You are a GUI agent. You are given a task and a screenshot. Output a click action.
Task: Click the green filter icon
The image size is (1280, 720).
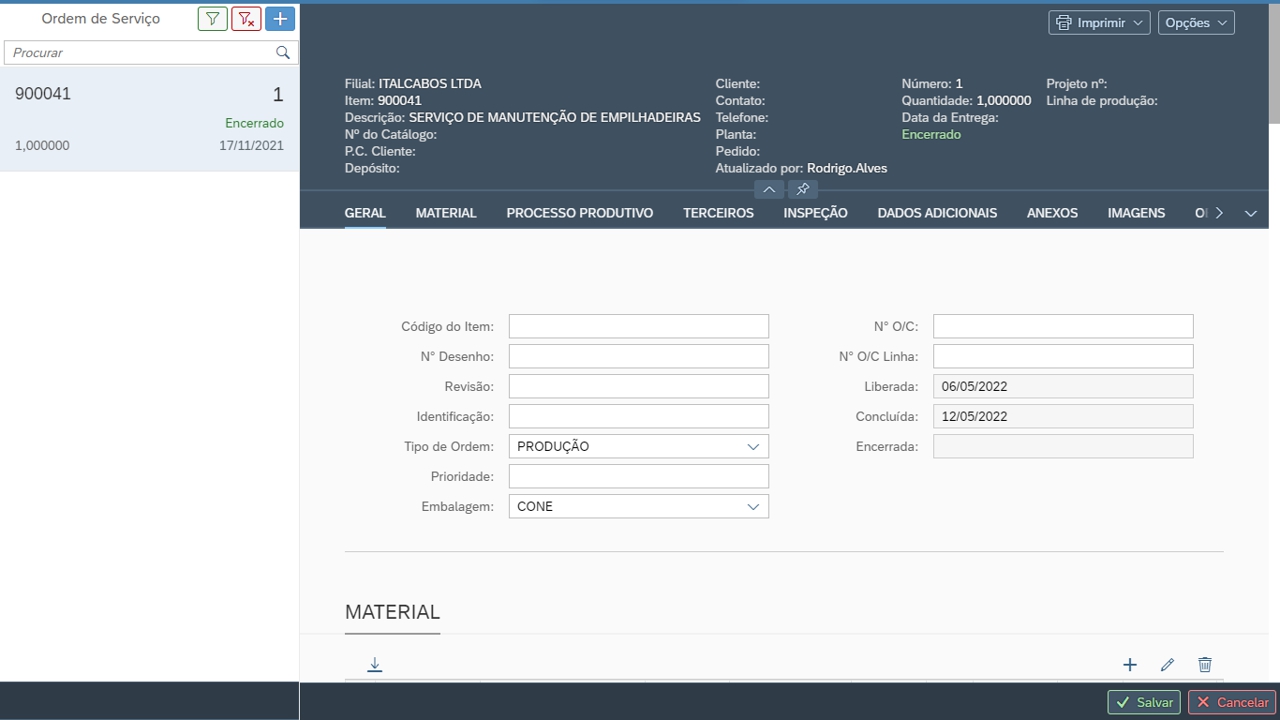(212, 19)
